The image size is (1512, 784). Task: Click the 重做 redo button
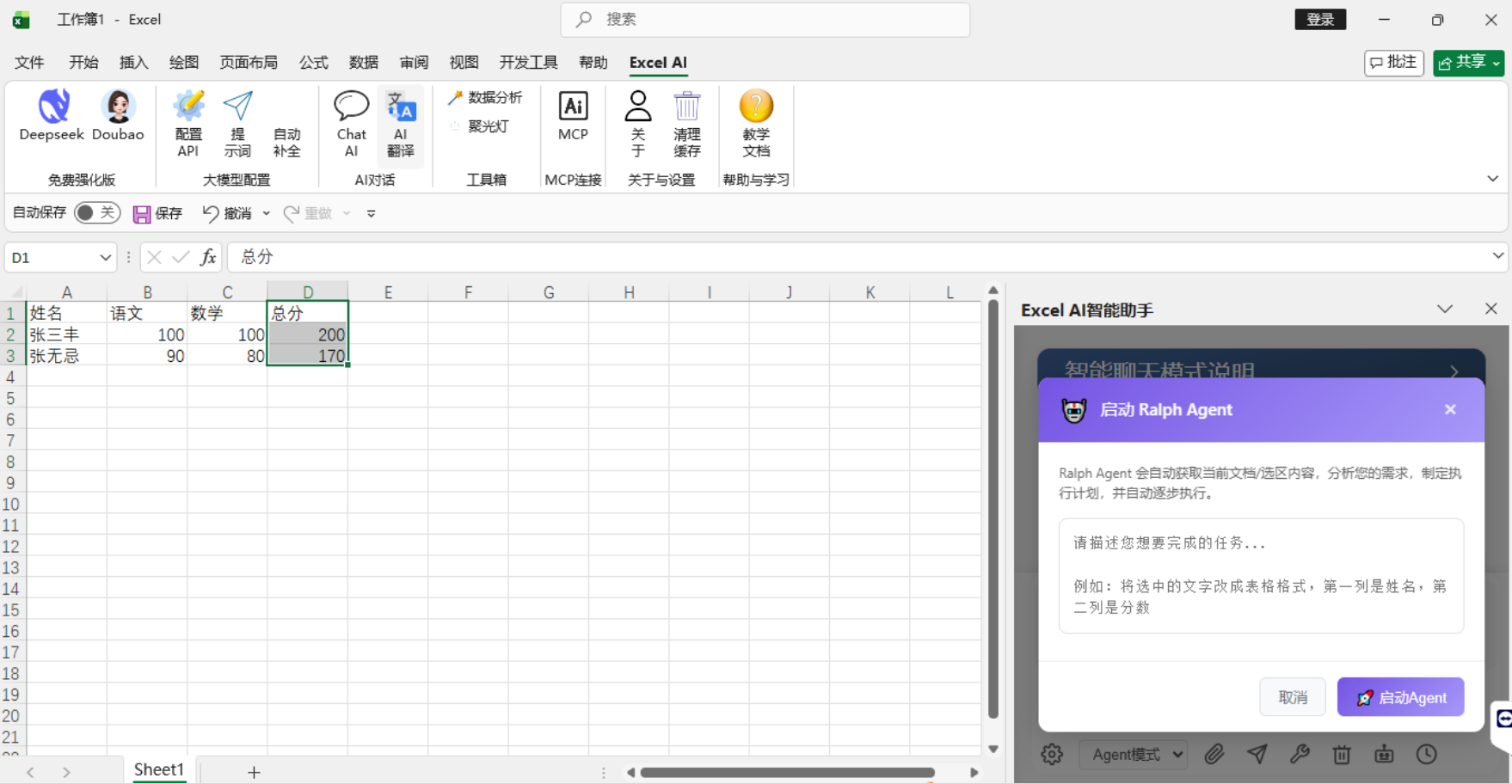pos(307,213)
